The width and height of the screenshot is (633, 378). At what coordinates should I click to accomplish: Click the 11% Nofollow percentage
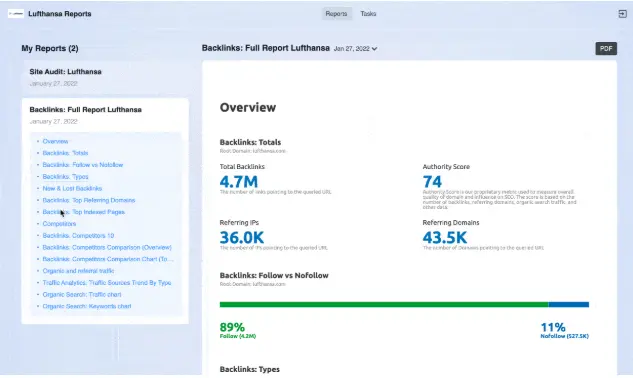pos(553,327)
